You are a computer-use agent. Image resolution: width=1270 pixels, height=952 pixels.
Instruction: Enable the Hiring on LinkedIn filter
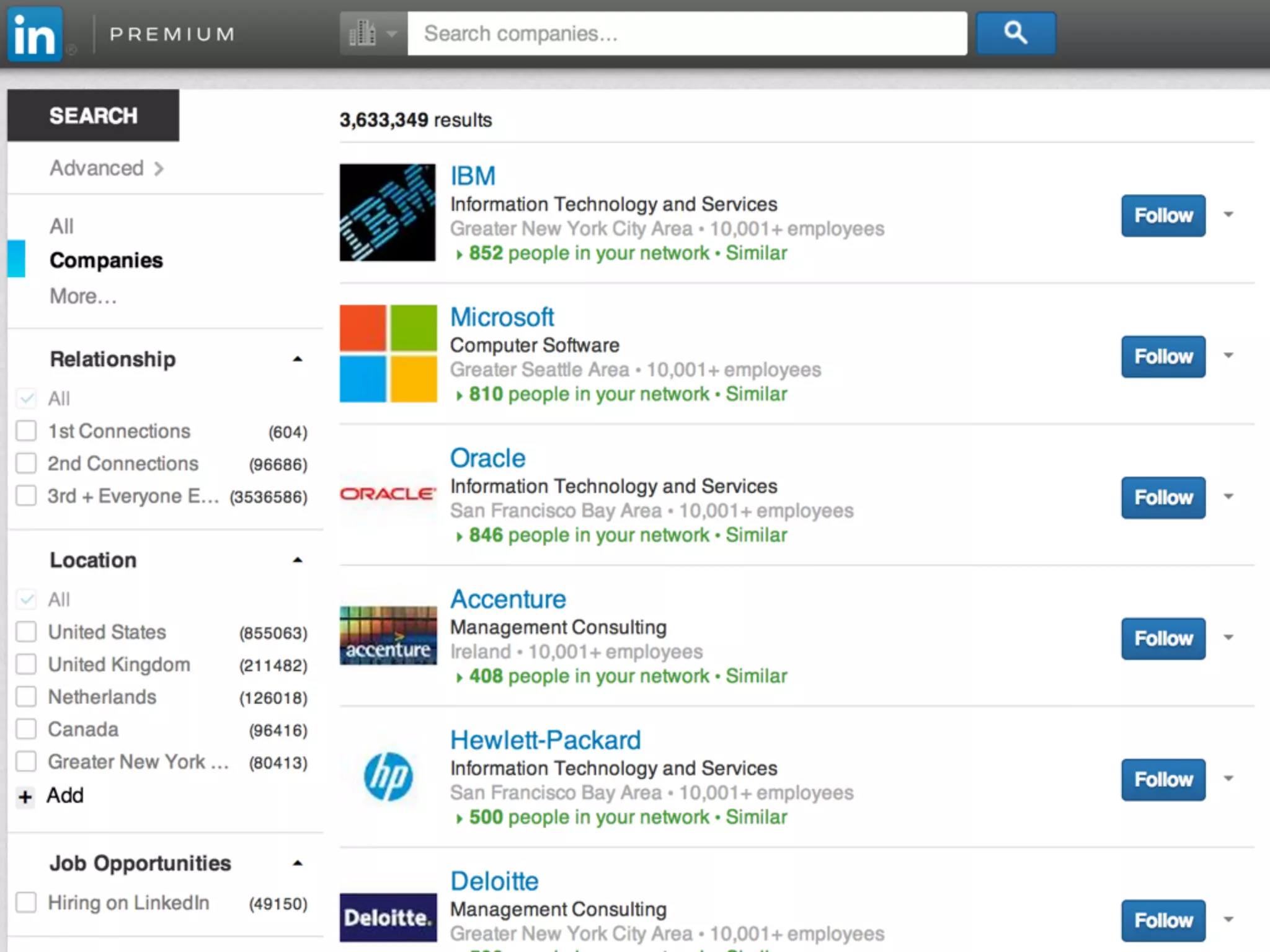(26, 902)
